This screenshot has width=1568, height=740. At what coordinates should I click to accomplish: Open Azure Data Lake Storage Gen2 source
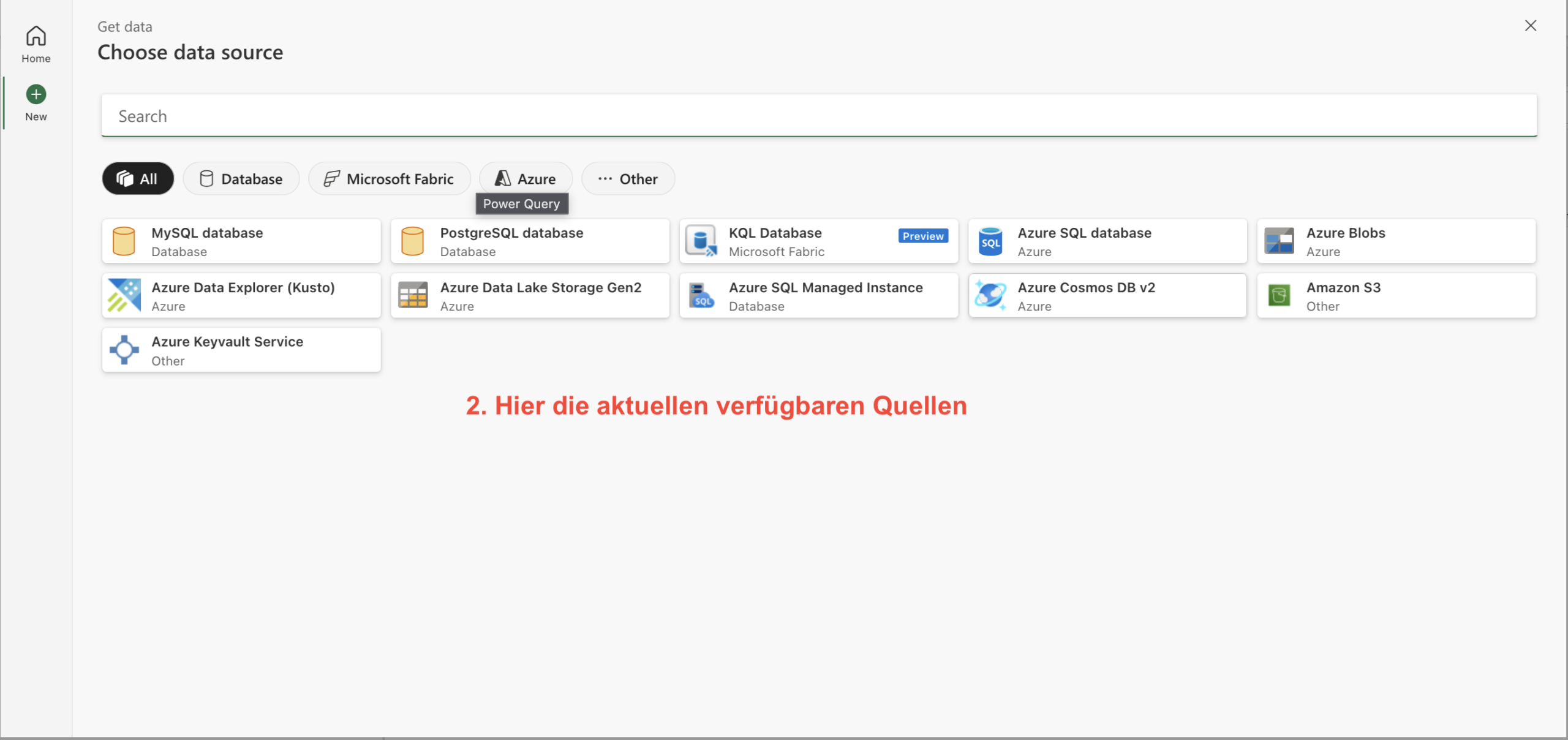[x=530, y=295]
